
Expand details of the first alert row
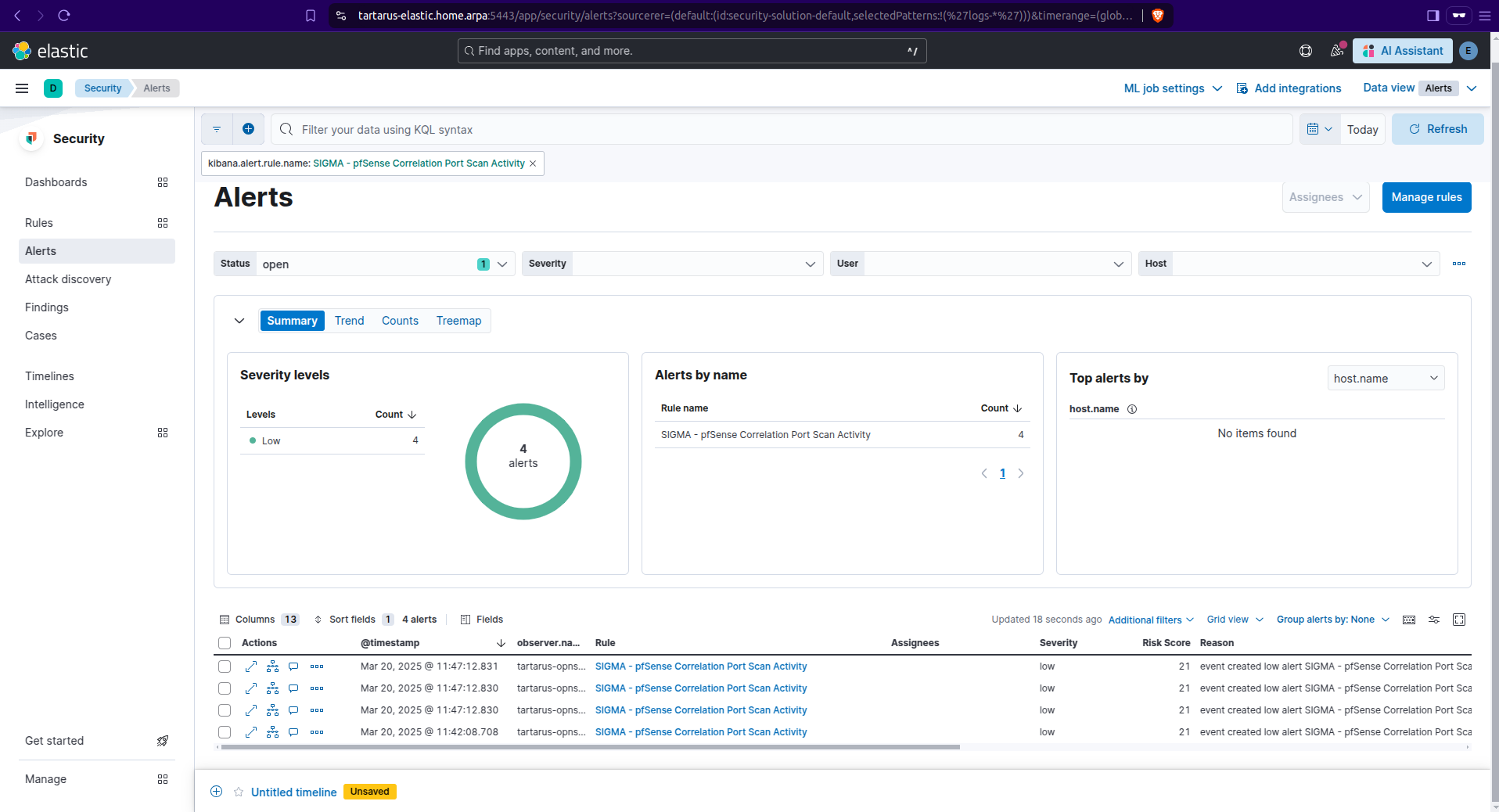(x=251, y=666)
